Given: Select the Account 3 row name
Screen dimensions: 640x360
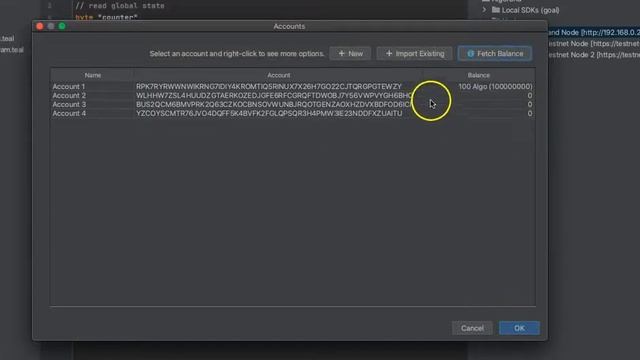Looking at the screenshot, I should click(69, 104).
